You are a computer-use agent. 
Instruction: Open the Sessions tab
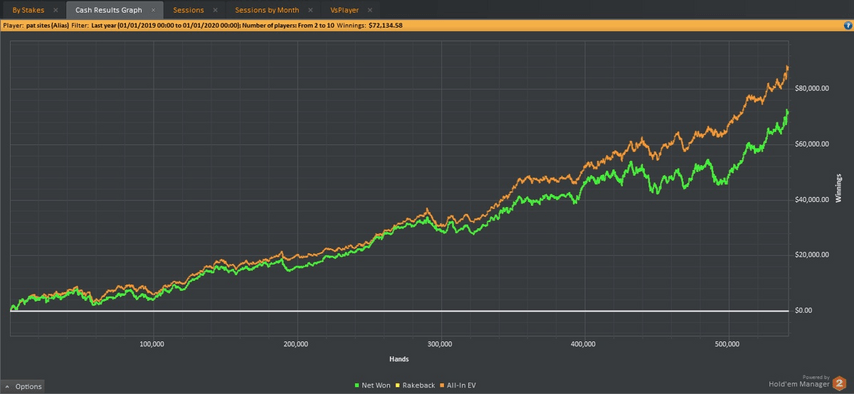click(x=188, y=10)
